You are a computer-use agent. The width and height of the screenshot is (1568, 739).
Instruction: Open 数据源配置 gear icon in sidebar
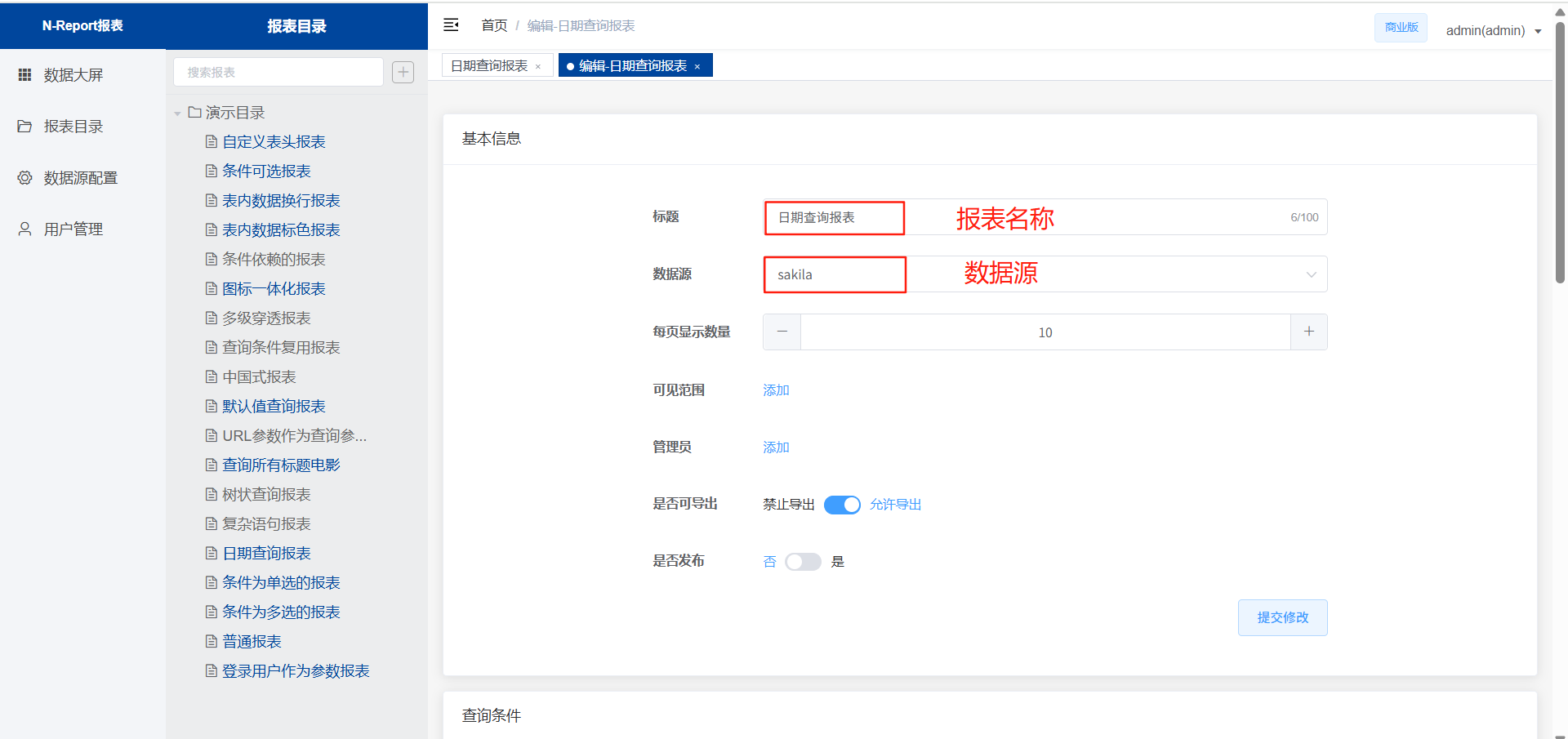pyautogui.click(x=25, y=178)
